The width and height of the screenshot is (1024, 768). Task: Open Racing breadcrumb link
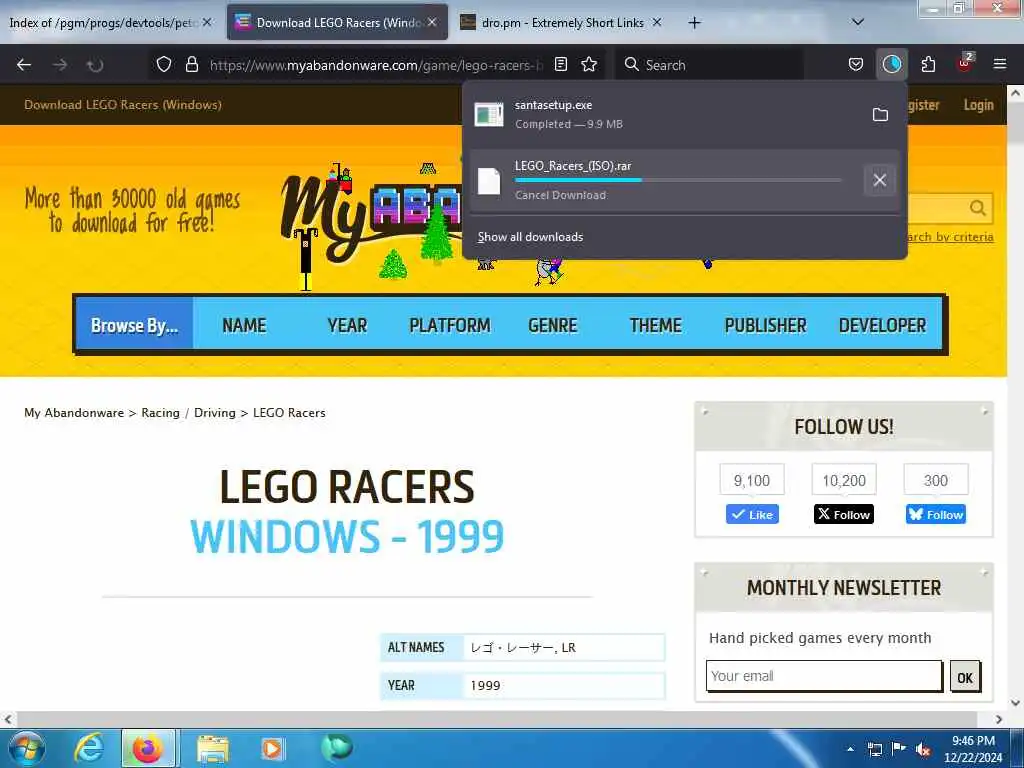(160, 413)
